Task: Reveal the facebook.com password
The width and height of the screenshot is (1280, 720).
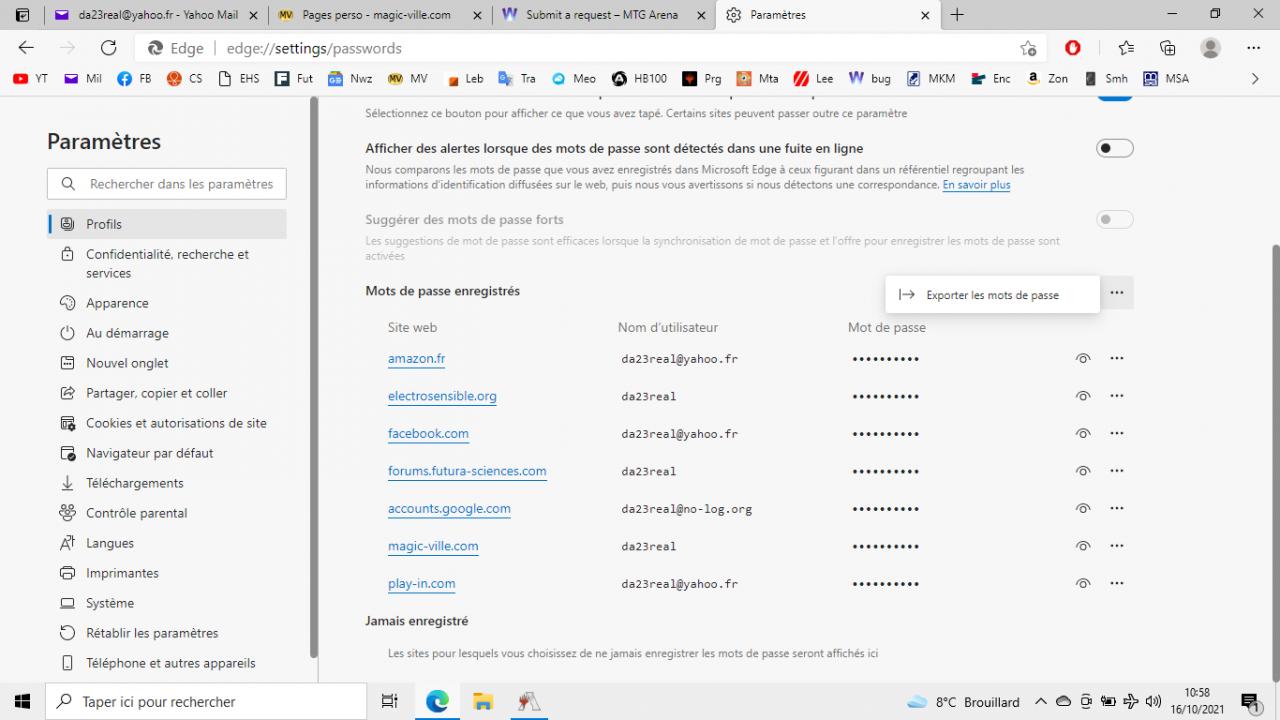Action: (x=1082, y=433)
